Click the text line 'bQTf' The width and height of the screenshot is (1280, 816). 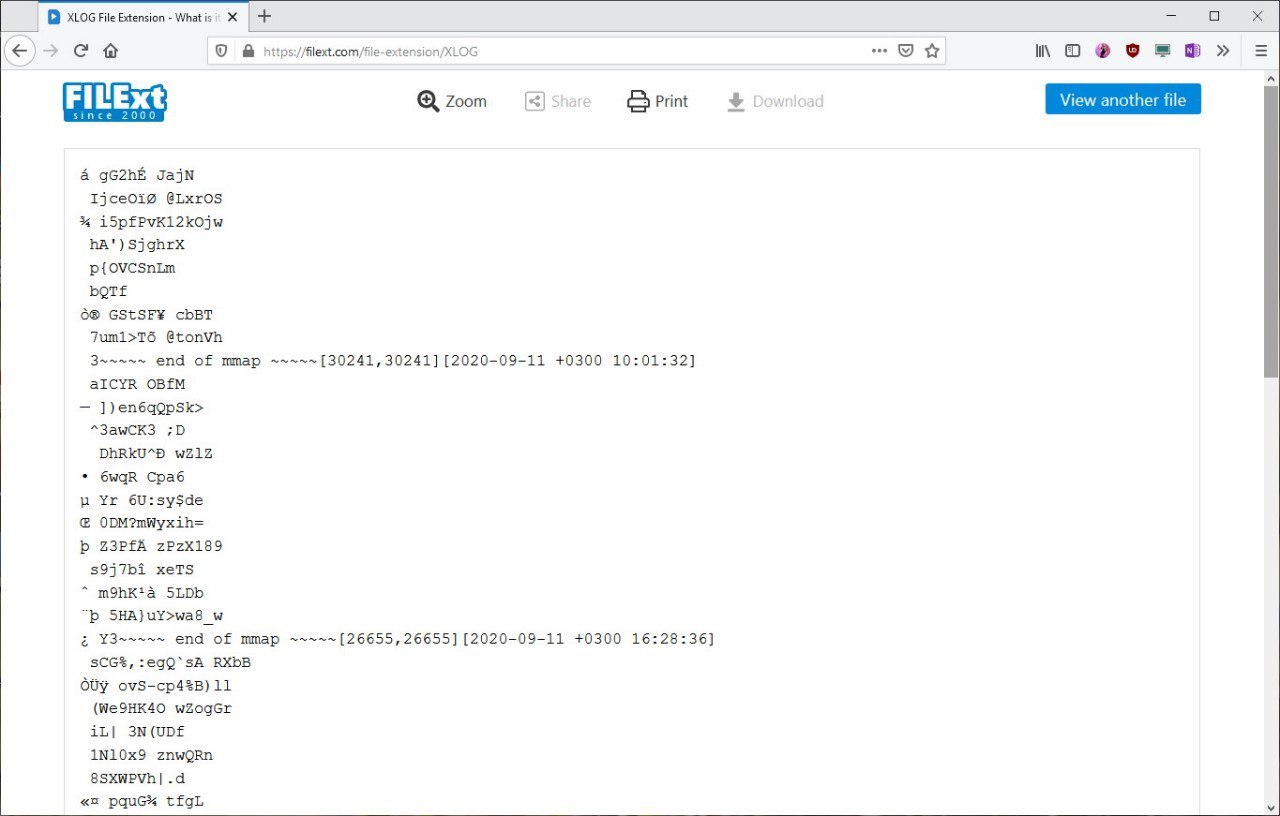pos(109,292)
